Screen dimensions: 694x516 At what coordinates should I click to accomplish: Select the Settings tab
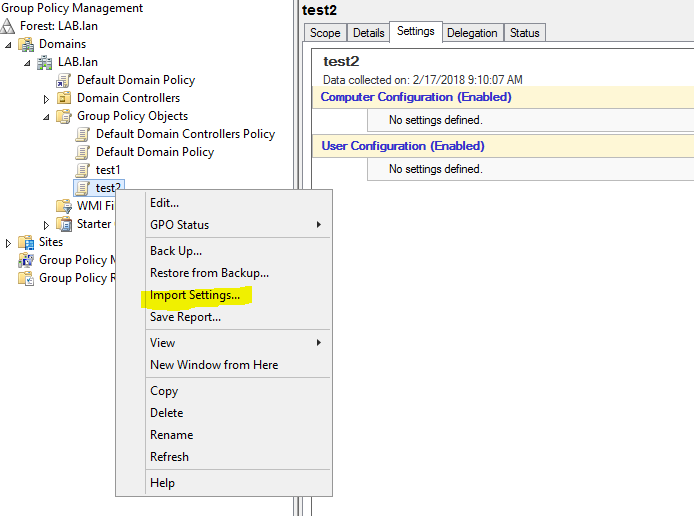tap(416, 31)
